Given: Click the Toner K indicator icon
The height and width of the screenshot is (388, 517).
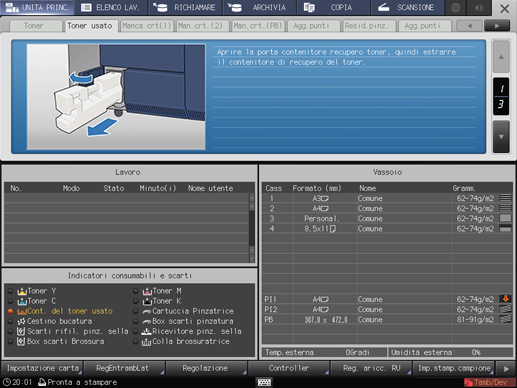Looking at the screenshot, I should [x=147, y=301].
